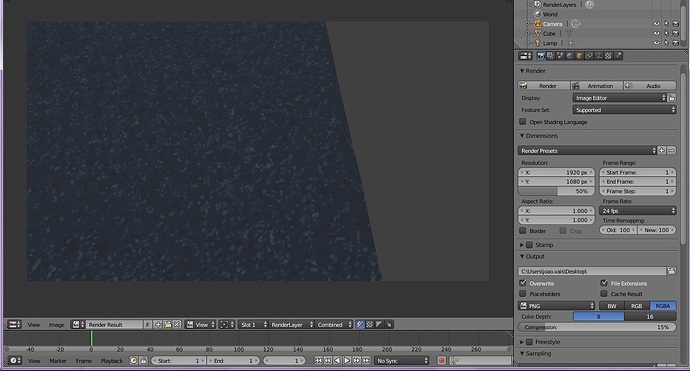Disable the Overwrite checkbox
This screenshot has width=690, height=371.
pos(523,283)
